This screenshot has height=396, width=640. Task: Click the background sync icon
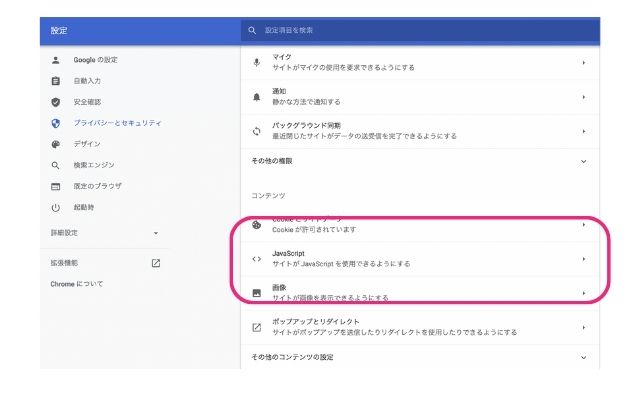(x=256, y=131)
